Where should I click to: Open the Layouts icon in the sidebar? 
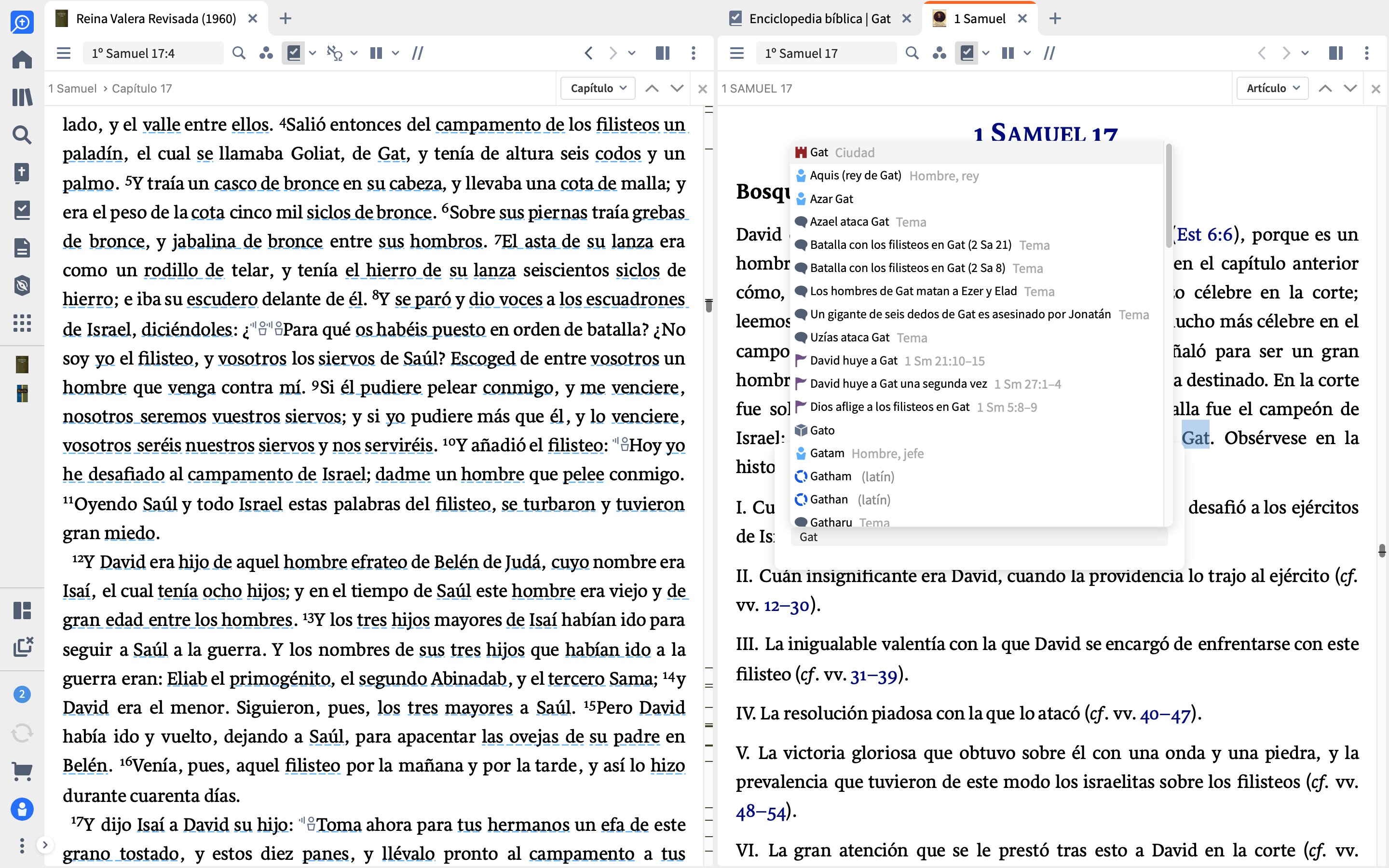pos(22,610)
